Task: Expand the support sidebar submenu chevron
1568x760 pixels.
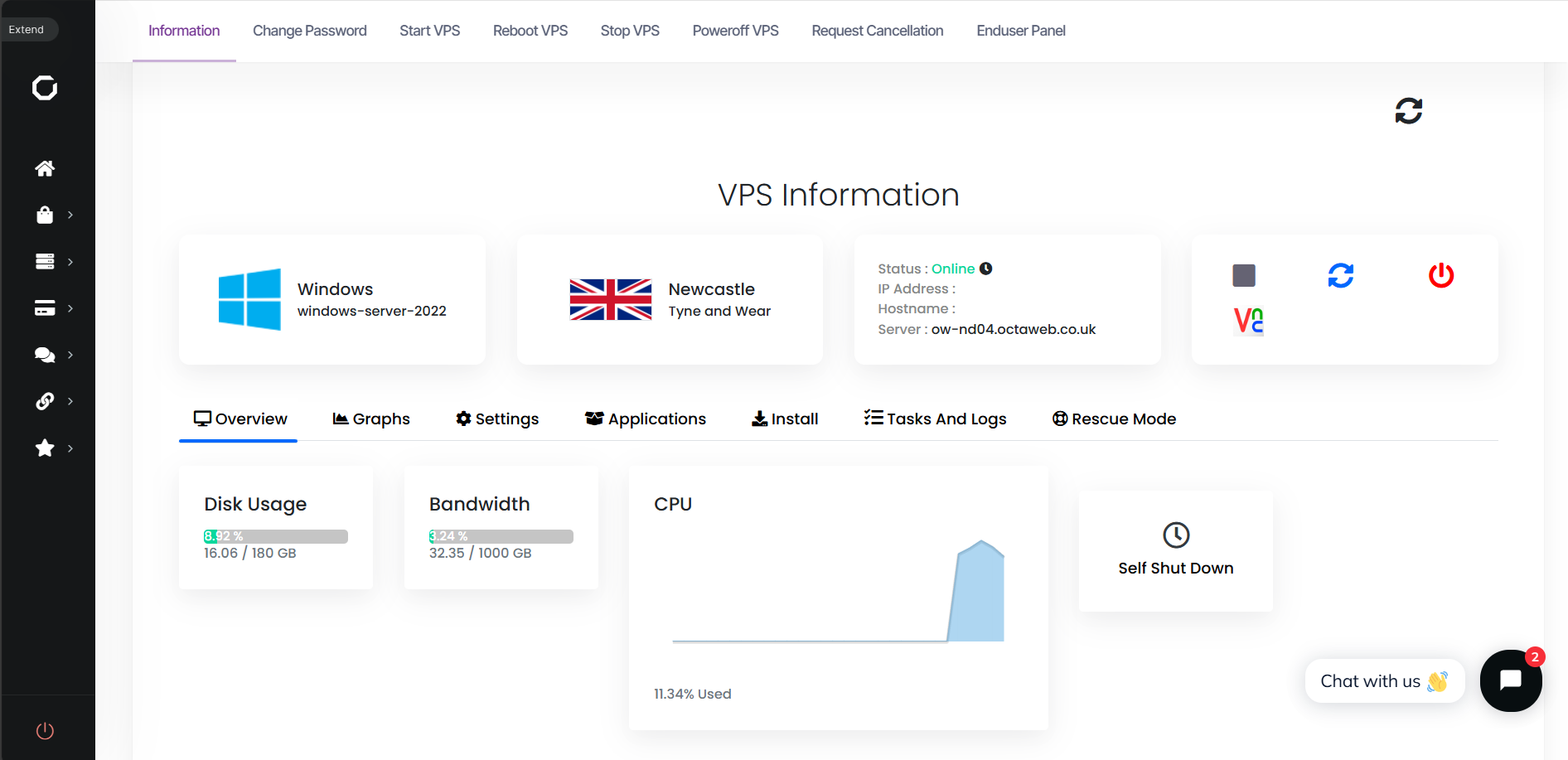Action: [x=70, y=355]
